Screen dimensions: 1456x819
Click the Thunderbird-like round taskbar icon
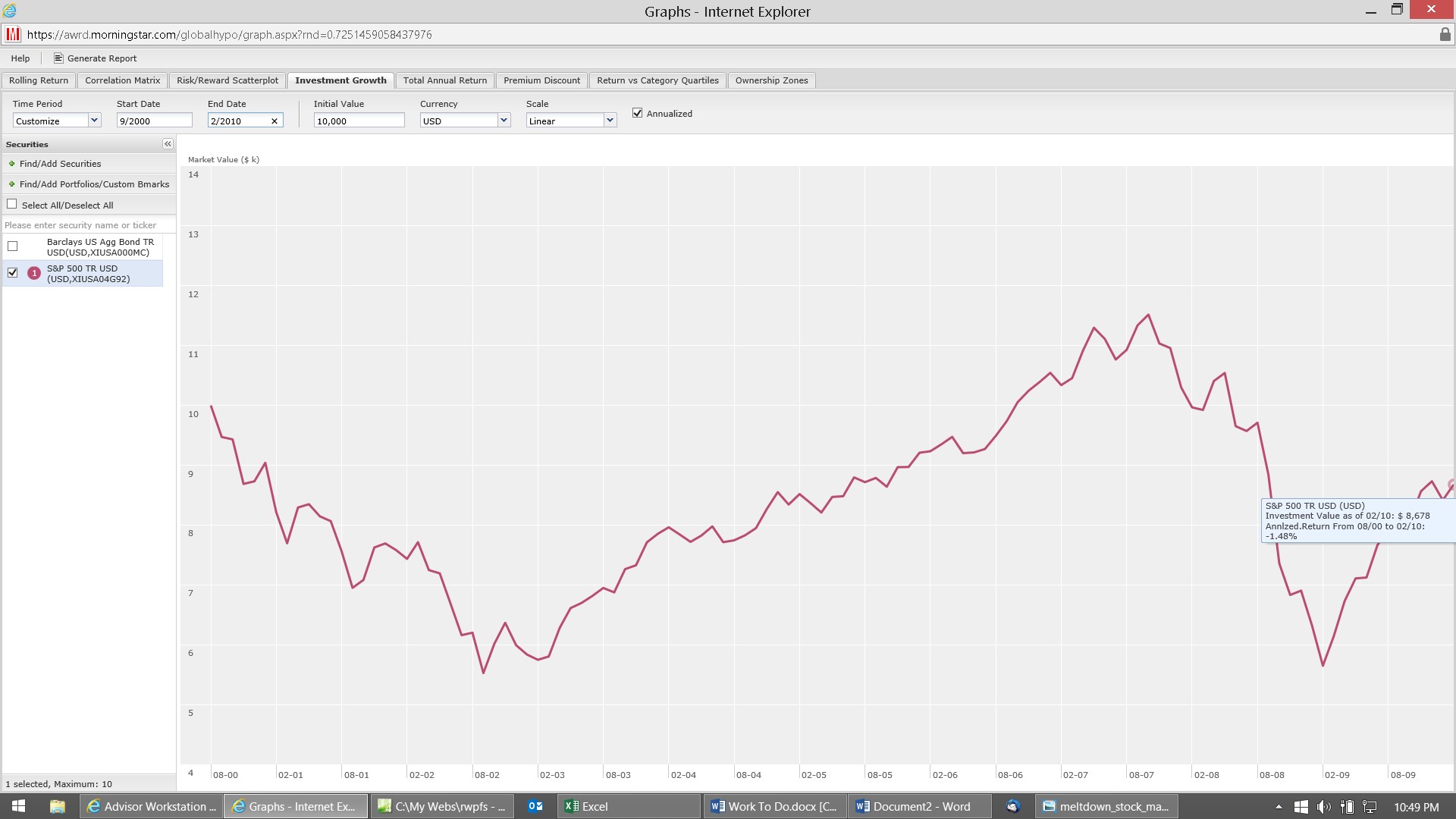(1013, 806)
